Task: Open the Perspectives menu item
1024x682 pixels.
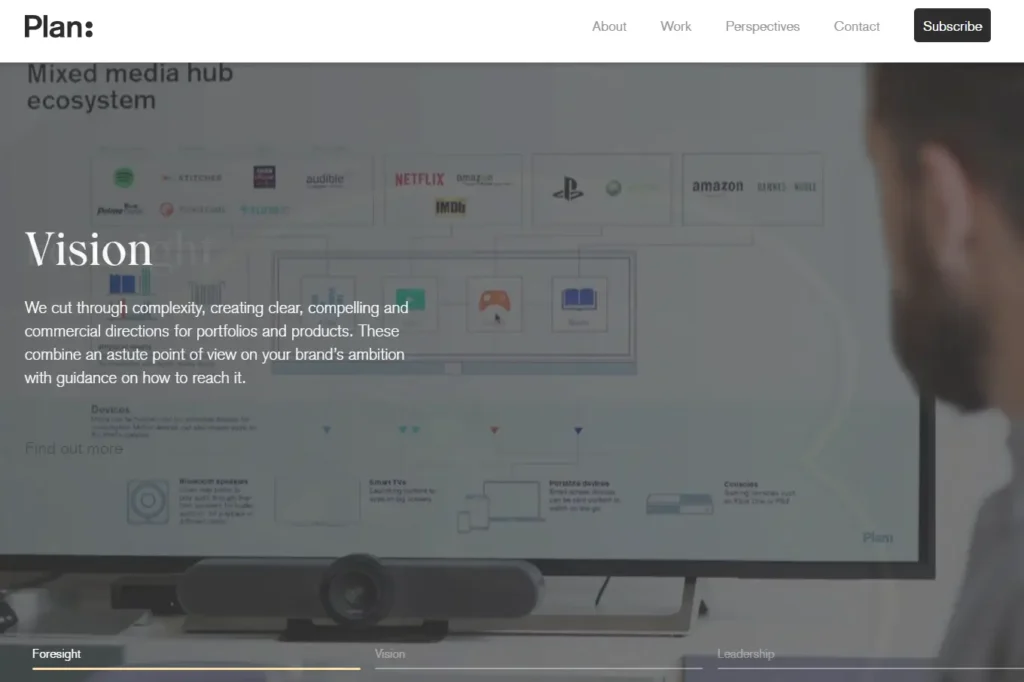Action: pos(762,27)
